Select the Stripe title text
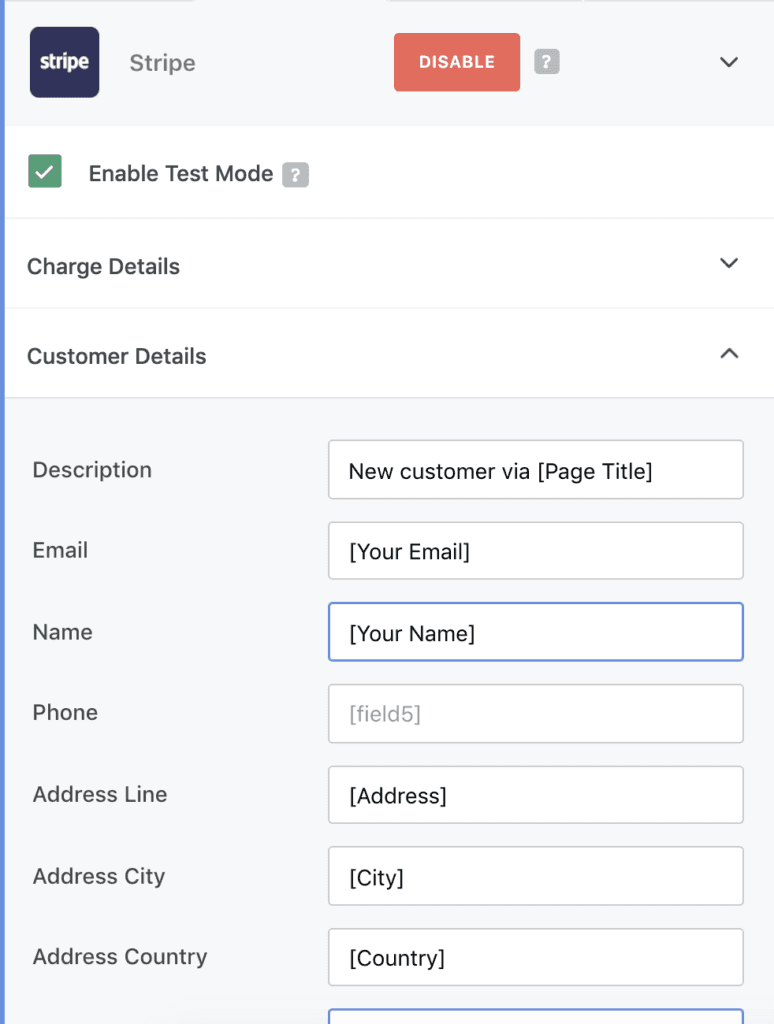This screenshot has height=1024, width=774. coord(162,63)
